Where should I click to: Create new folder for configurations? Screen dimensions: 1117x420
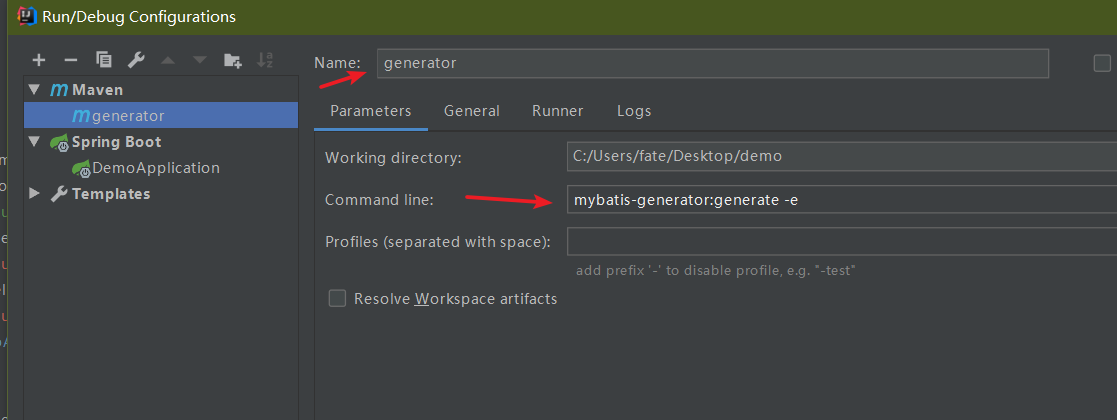click(232, 61)
